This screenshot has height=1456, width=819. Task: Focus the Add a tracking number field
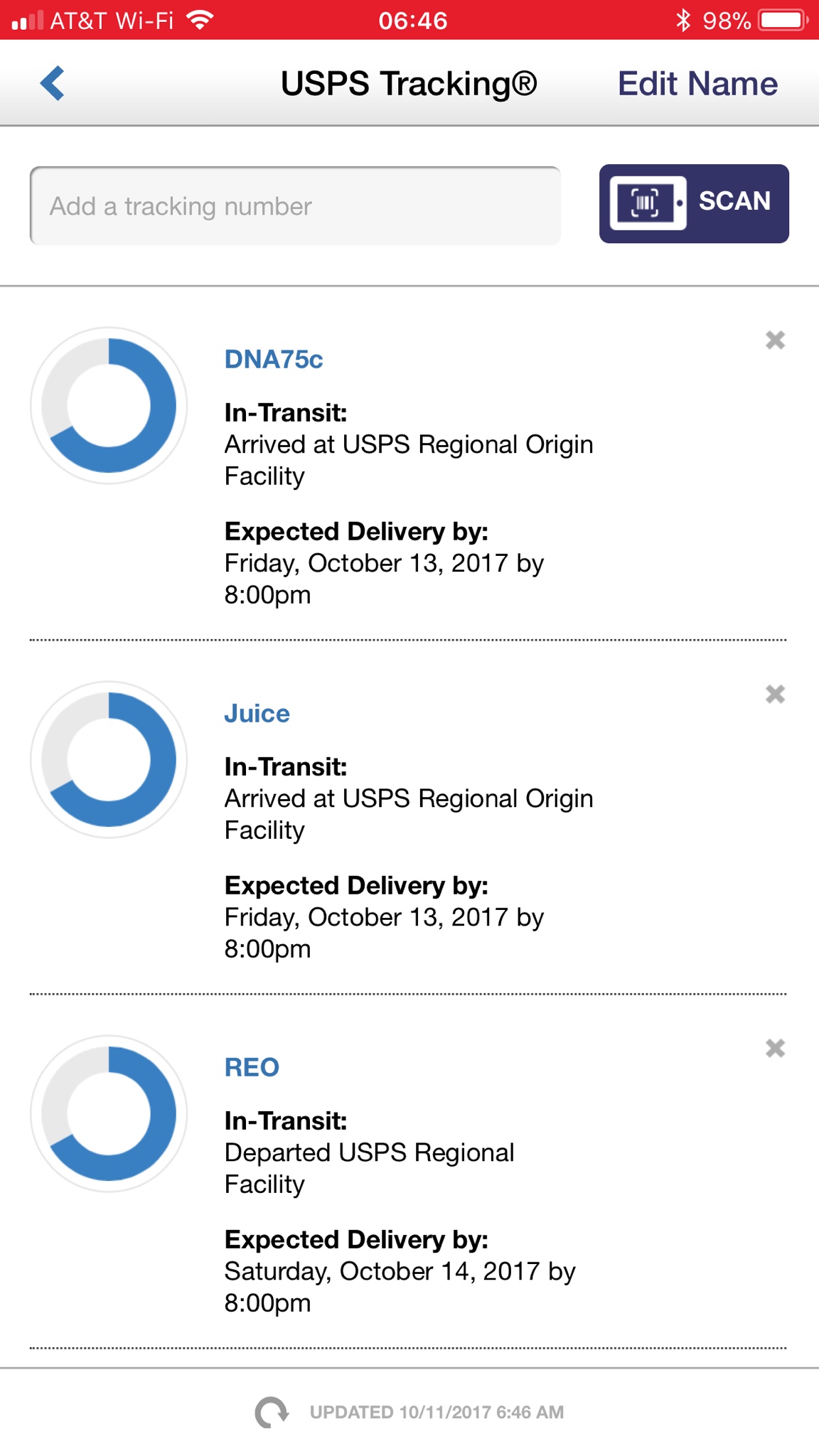[295, 206]
